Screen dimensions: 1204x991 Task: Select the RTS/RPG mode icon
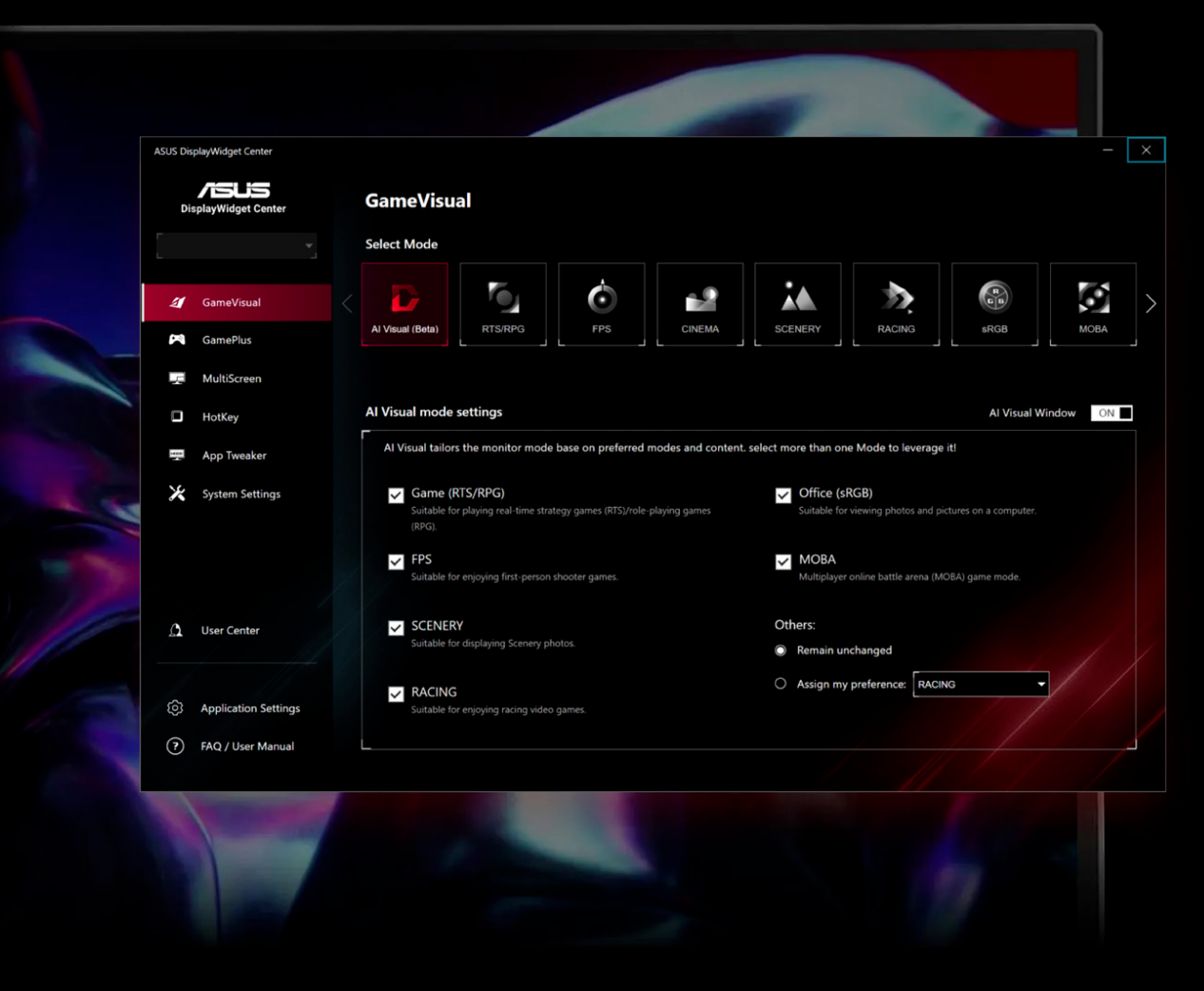pyautogui.click(x=503, y=304)
